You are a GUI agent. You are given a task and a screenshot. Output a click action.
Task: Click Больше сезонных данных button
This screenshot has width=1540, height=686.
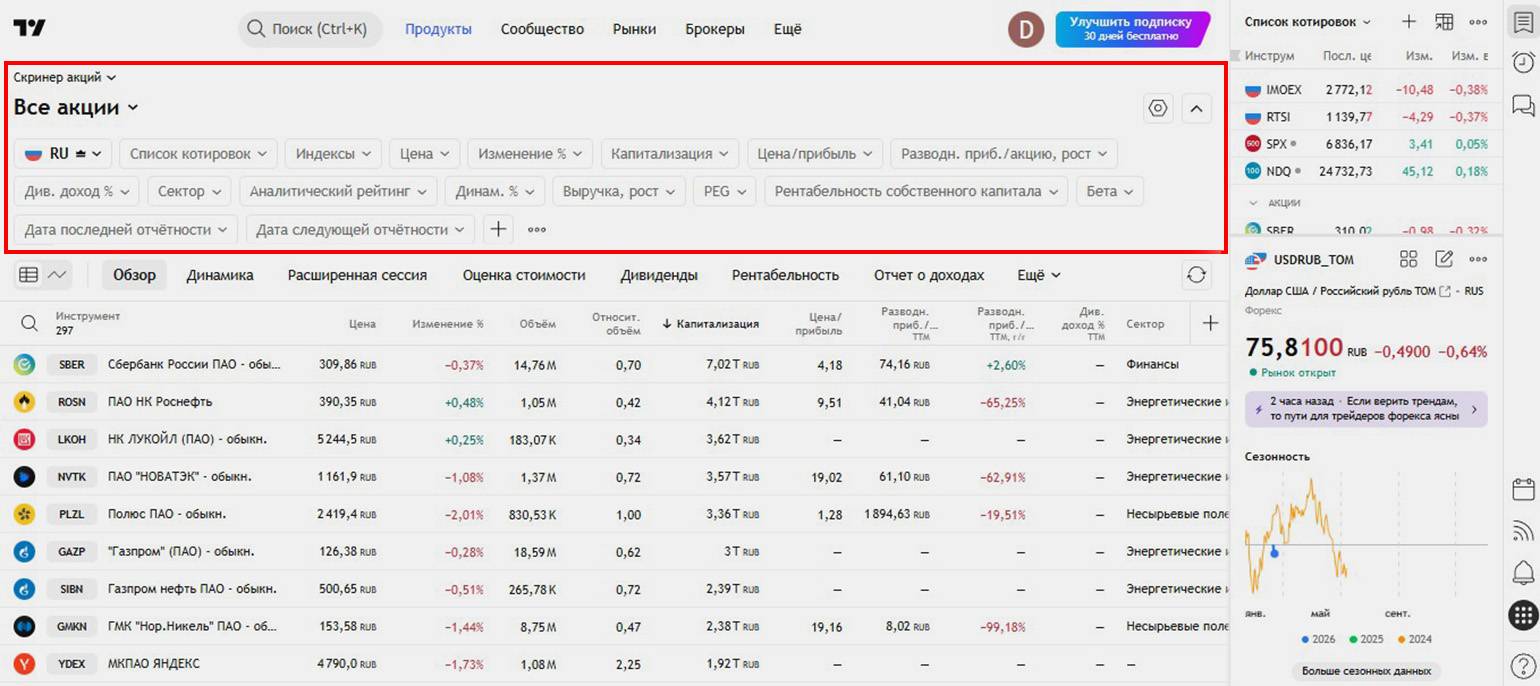[1365, 670]
